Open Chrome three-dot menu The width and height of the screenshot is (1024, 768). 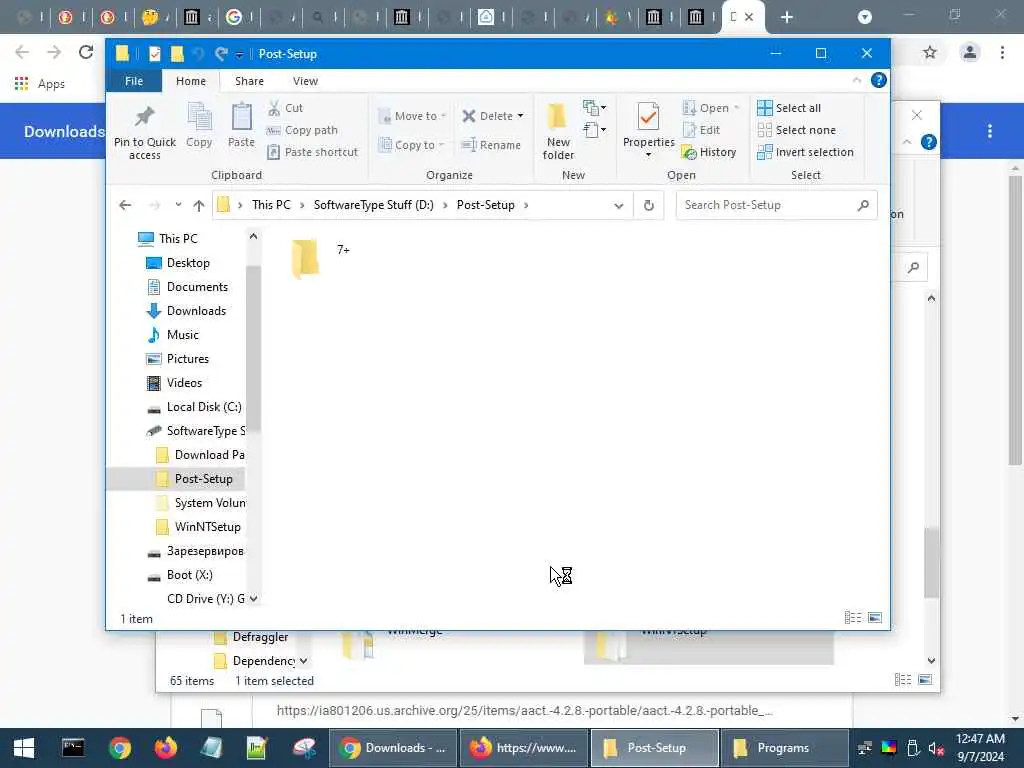point(1002,52)
